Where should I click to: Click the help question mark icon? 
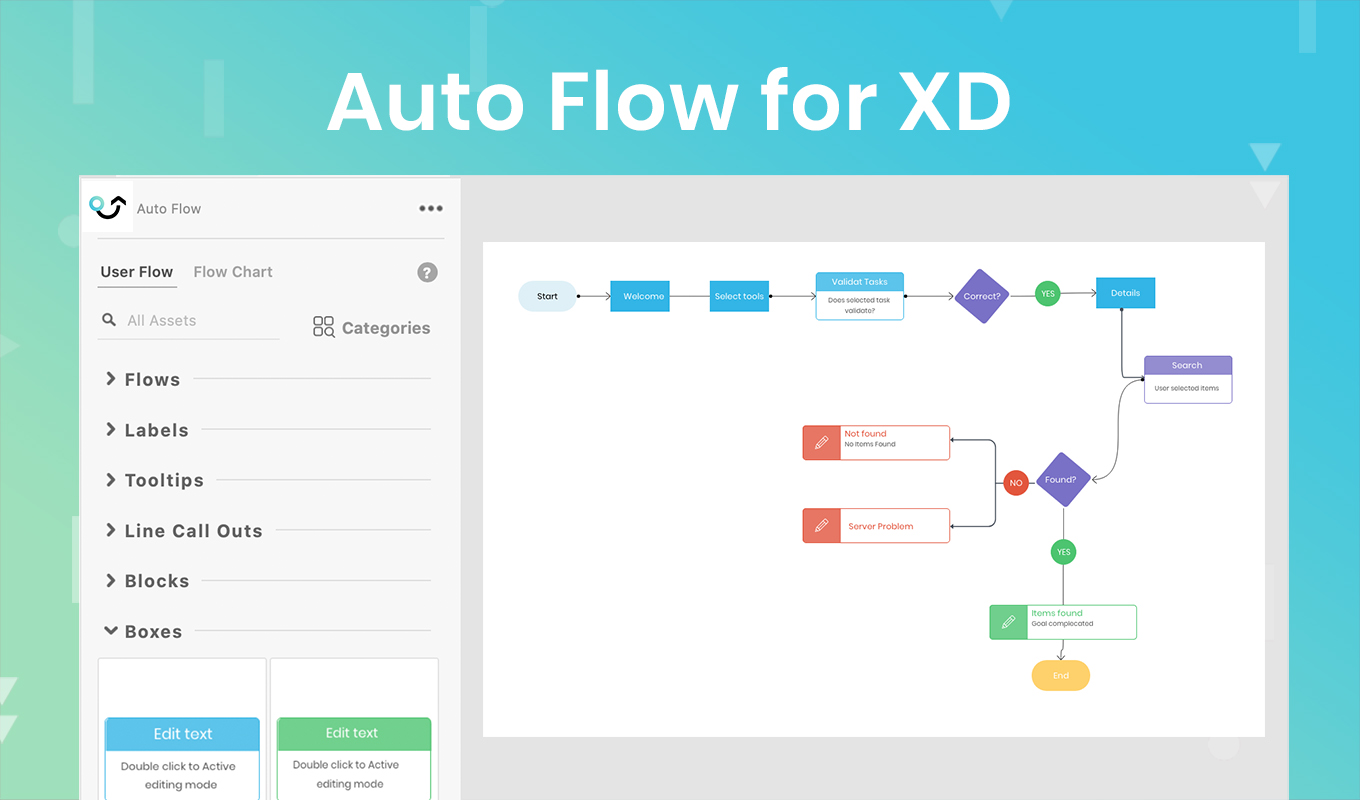(427, 272)
